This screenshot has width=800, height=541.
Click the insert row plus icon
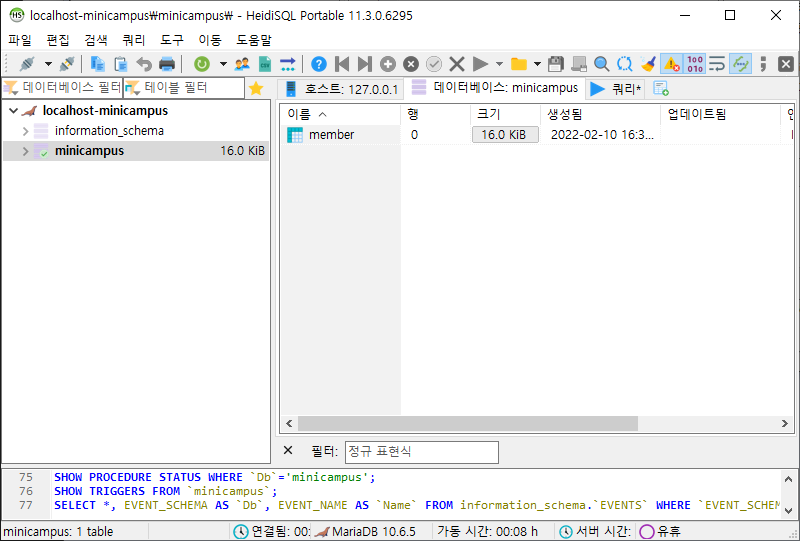click(388, 64)
